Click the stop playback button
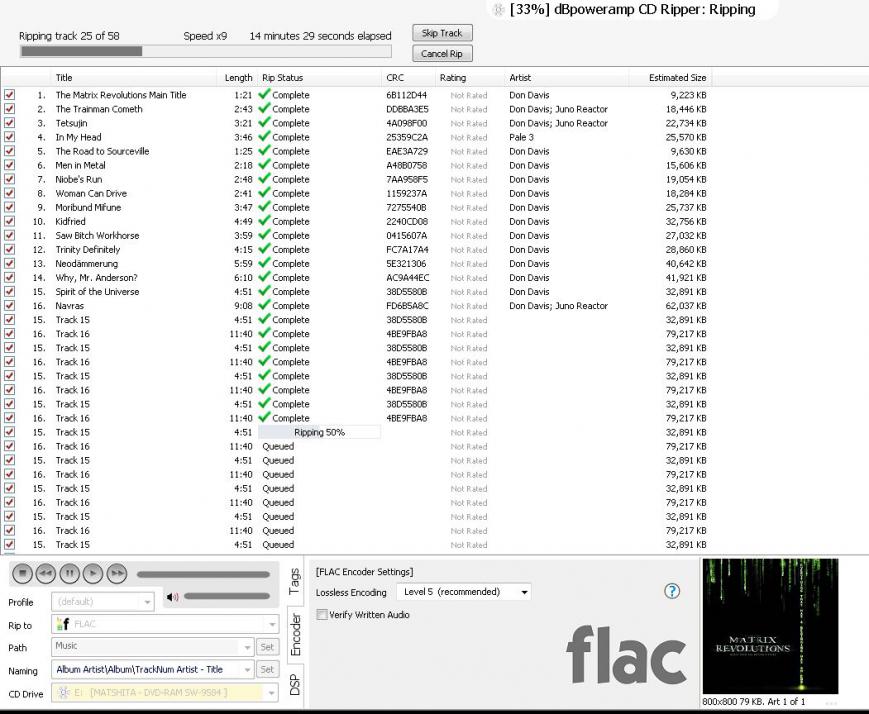The width and height of the screenshot is (869, 714). coord(22,573)
